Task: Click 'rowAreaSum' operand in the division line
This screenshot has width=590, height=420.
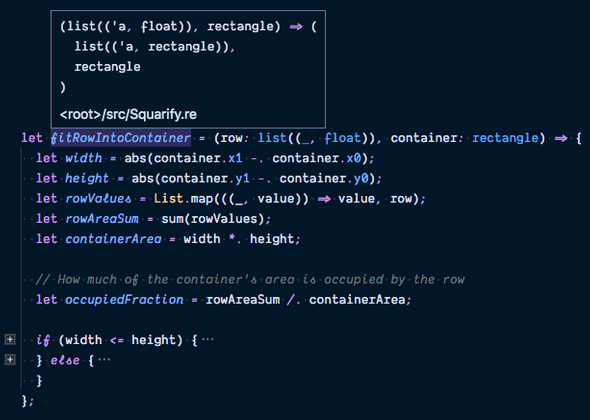Action: pos(242,300)
